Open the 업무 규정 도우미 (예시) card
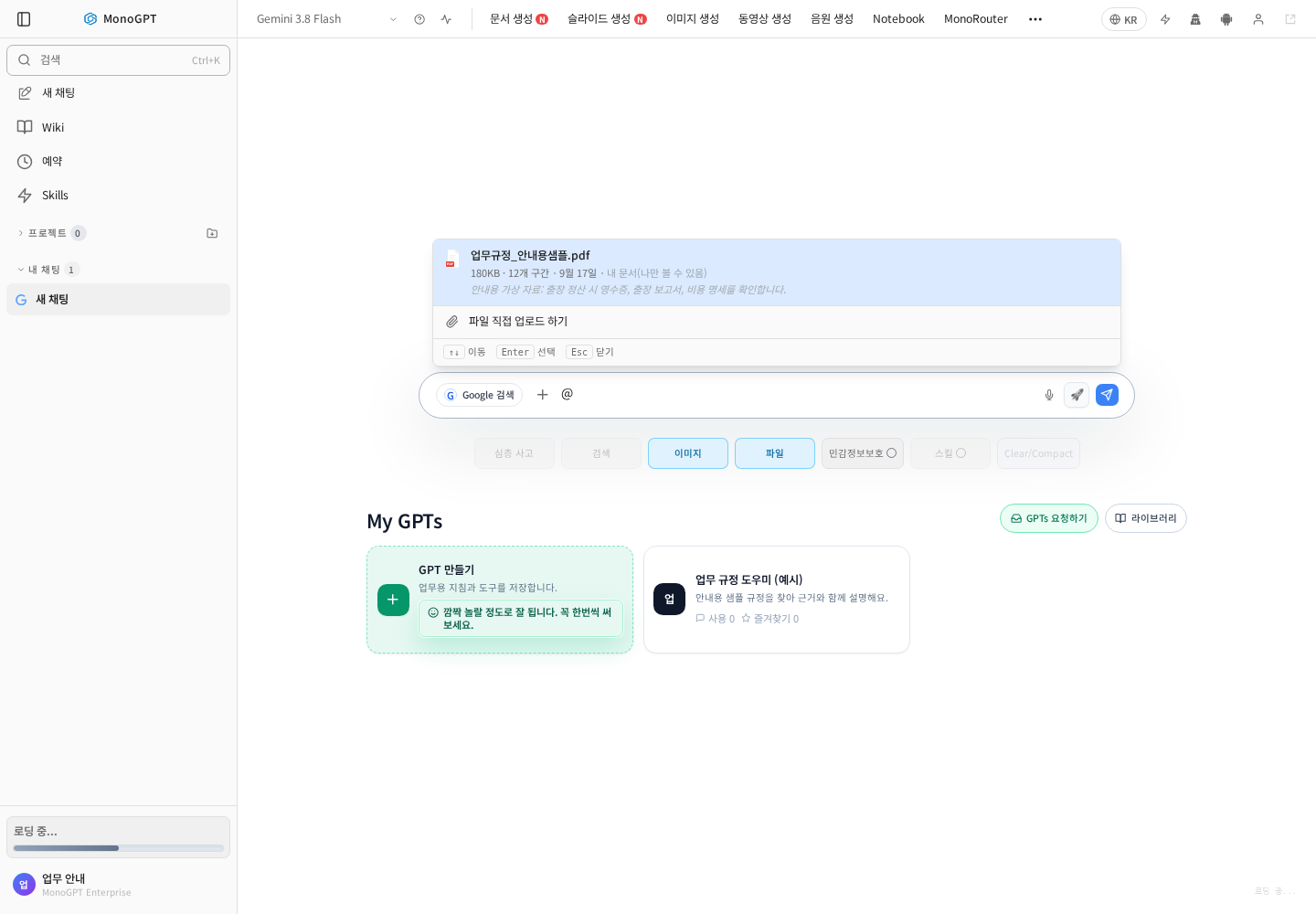Screen dimensions: 1316x914 pos(777,600)
